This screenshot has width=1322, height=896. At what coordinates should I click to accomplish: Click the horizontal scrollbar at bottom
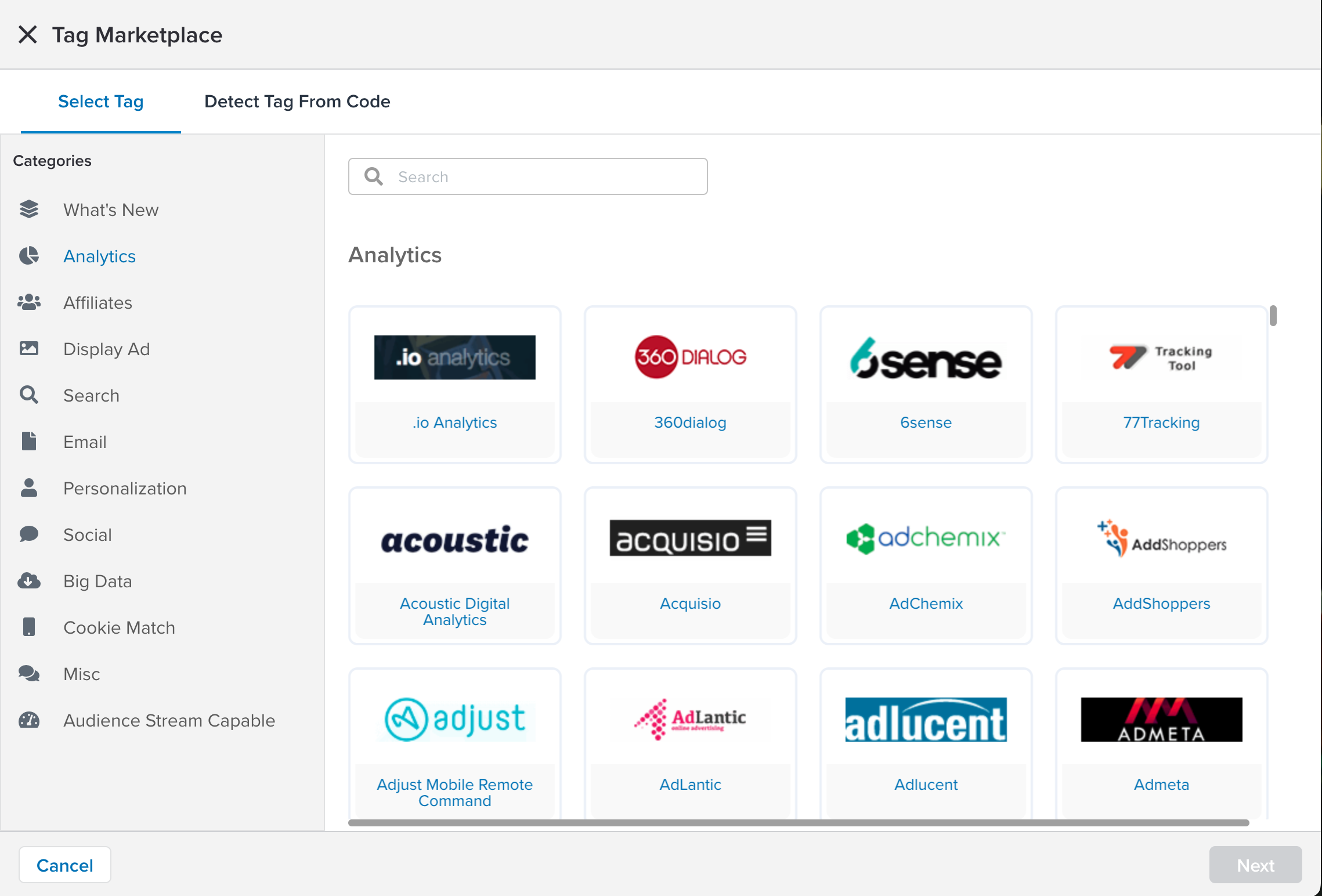(799, 822)
